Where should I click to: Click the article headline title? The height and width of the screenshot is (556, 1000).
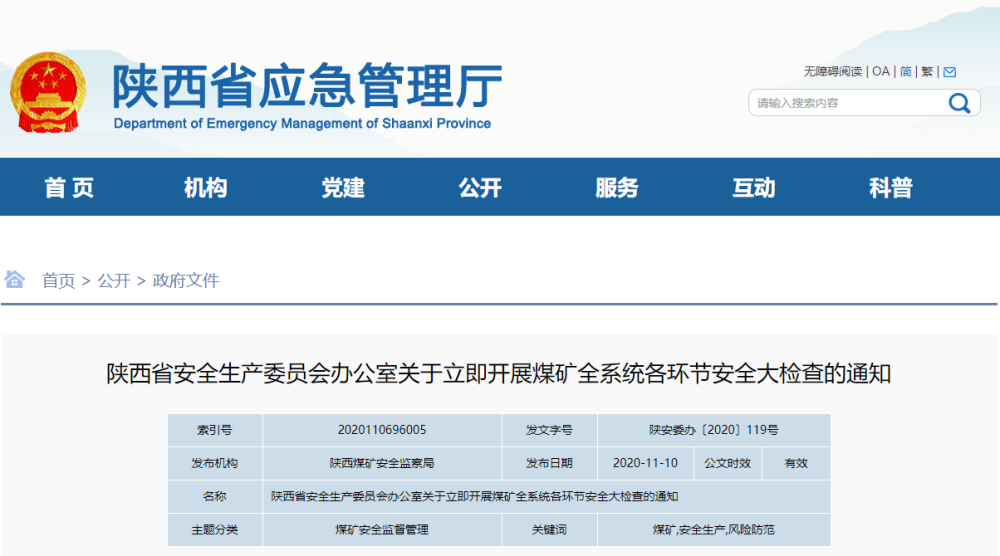click(498, 374)
